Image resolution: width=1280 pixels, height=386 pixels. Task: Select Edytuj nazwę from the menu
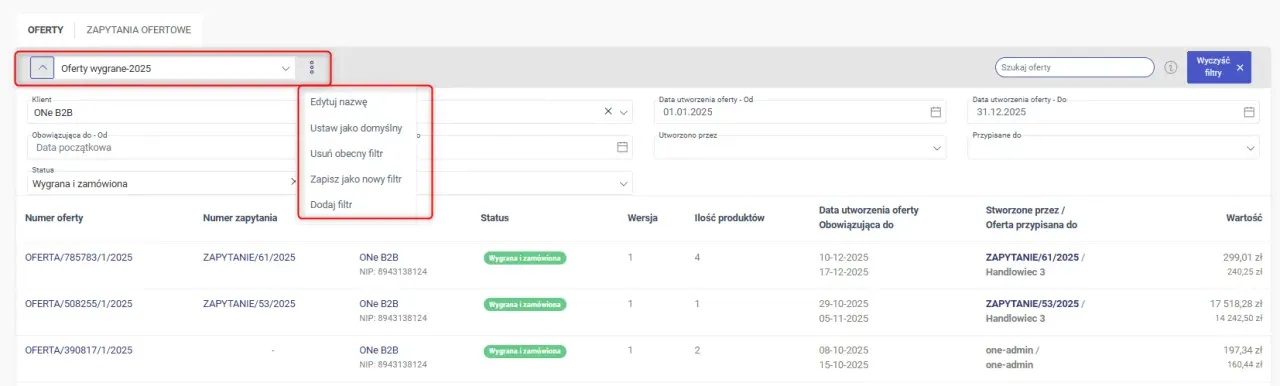tap(339, 102)
